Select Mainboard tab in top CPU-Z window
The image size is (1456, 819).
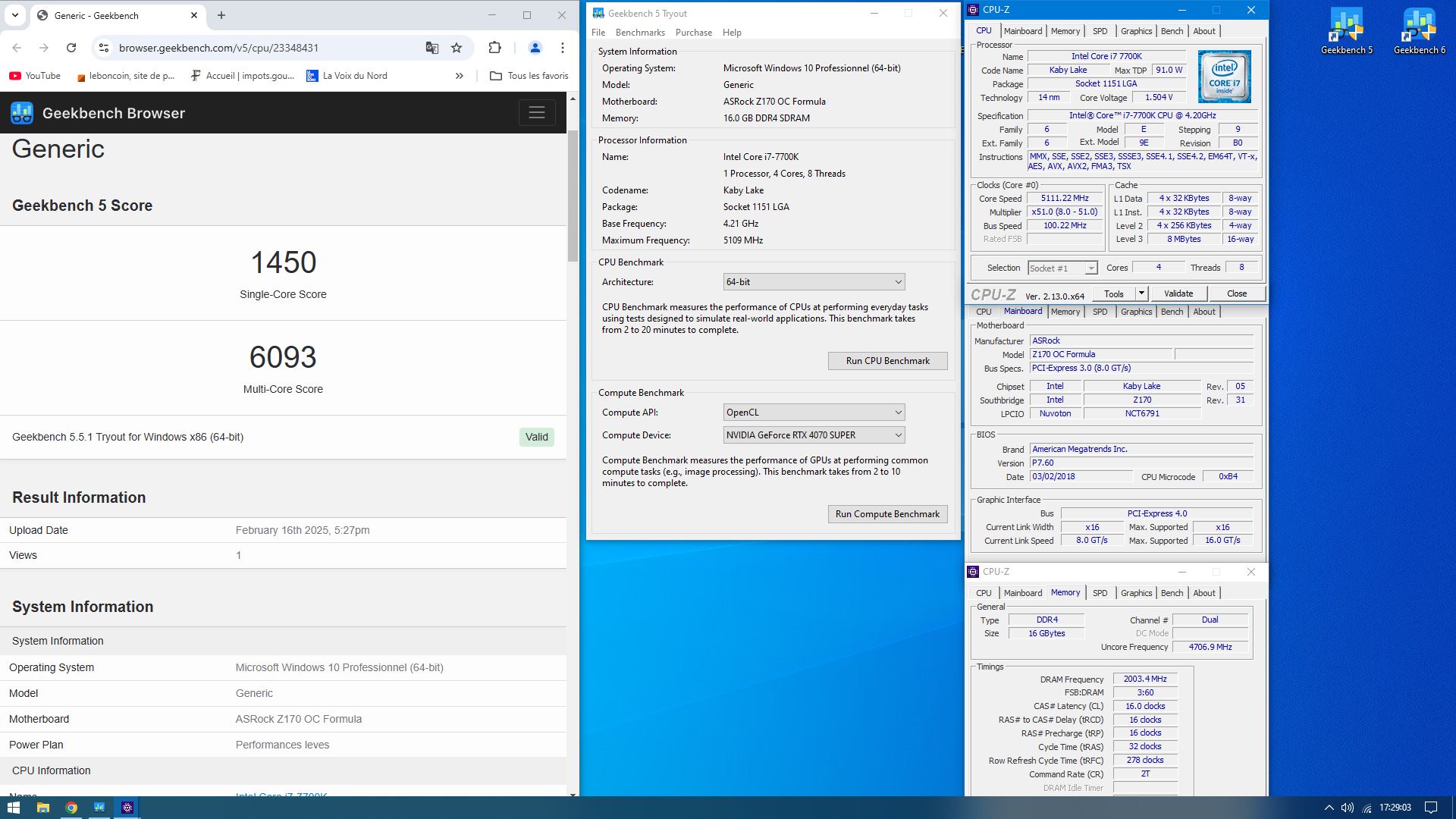tap(1023, 31)
